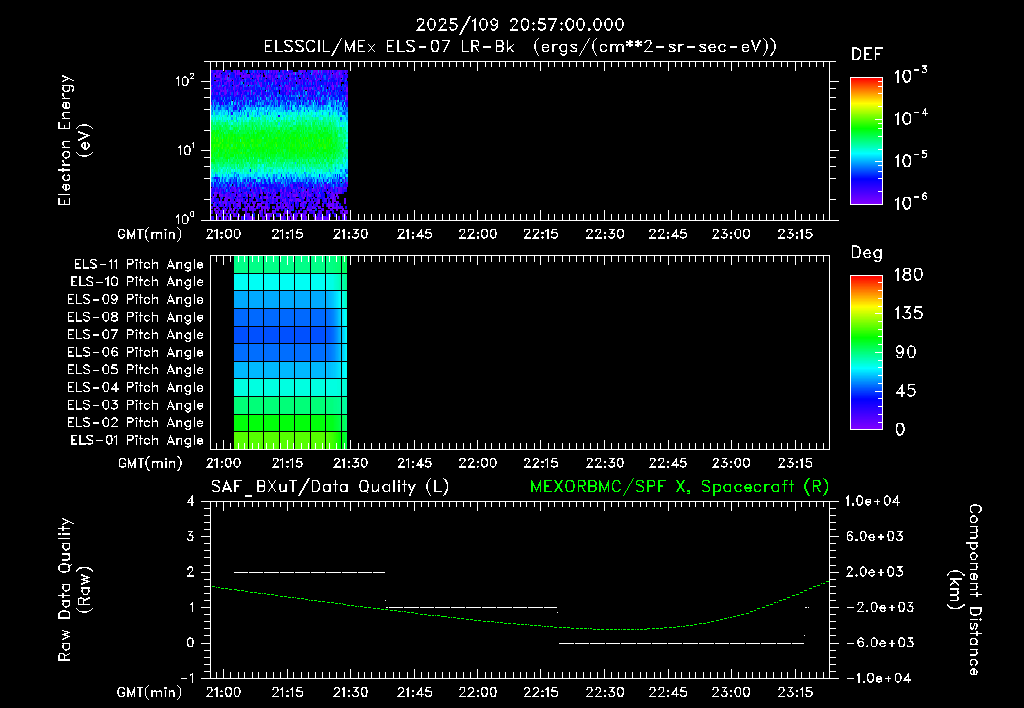The height and width of the screenshot is (708, 1024).
Task: Select the "ELS-07 Pitch Angle" row label
Action: (135, 334)
